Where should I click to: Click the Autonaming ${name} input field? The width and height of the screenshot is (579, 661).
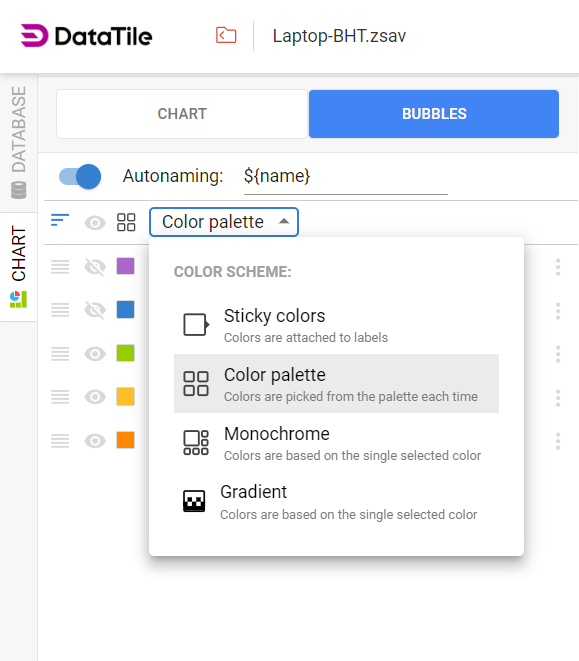[346, 177]
